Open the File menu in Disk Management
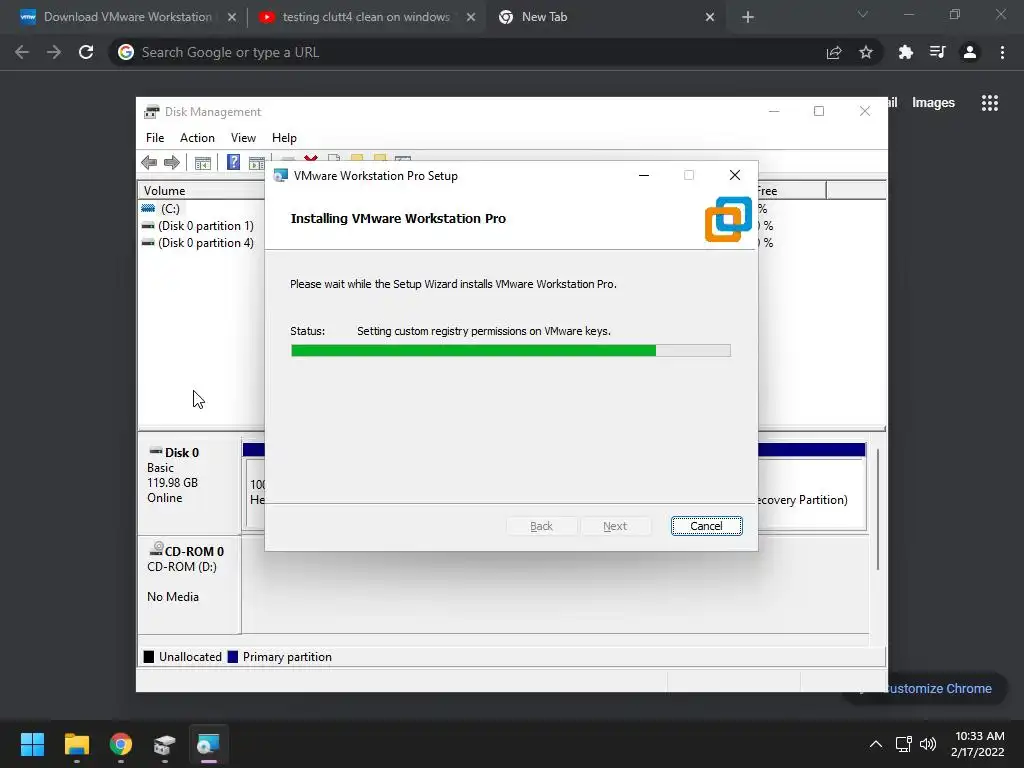This screenshot has height=768, width=1024. (x=155, y=138)
